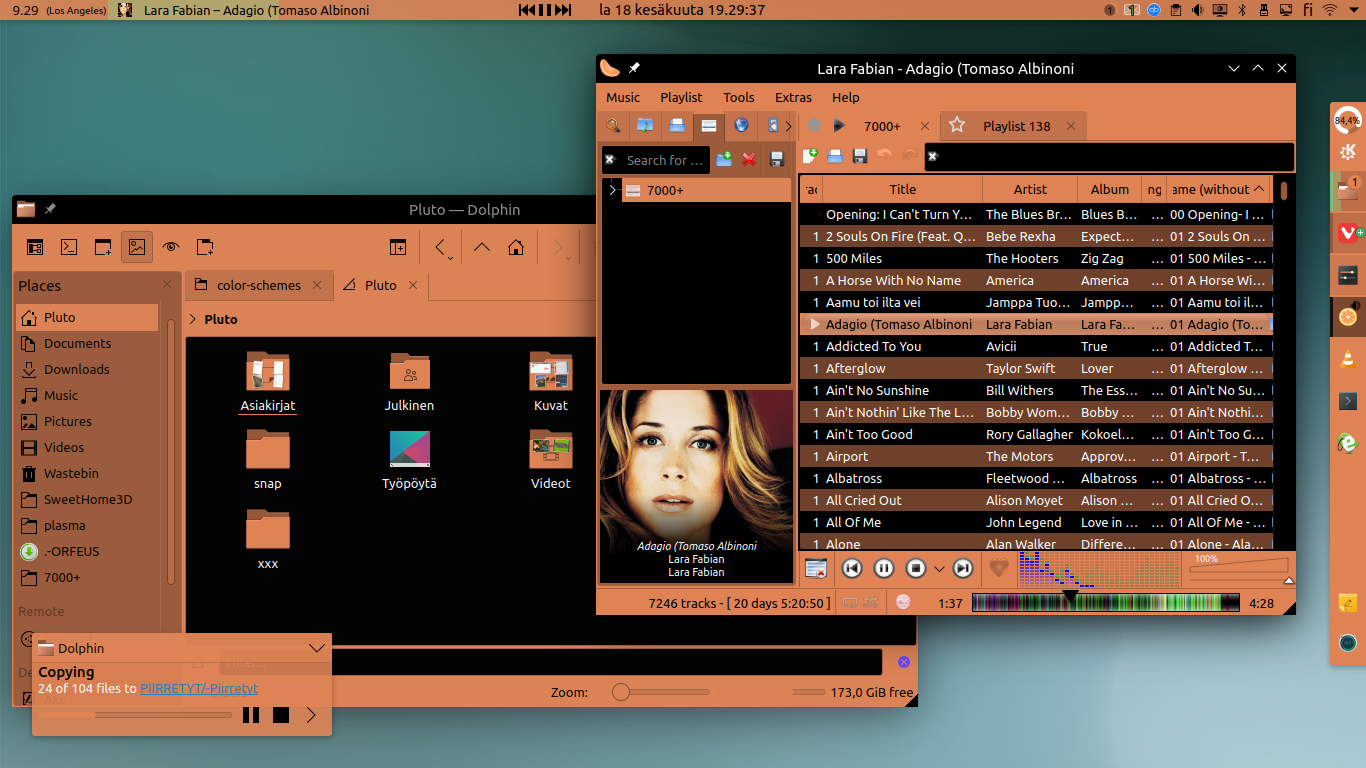
Task: Create a new playlist with the plus-page icon
Action: click(x=810, y=155)
